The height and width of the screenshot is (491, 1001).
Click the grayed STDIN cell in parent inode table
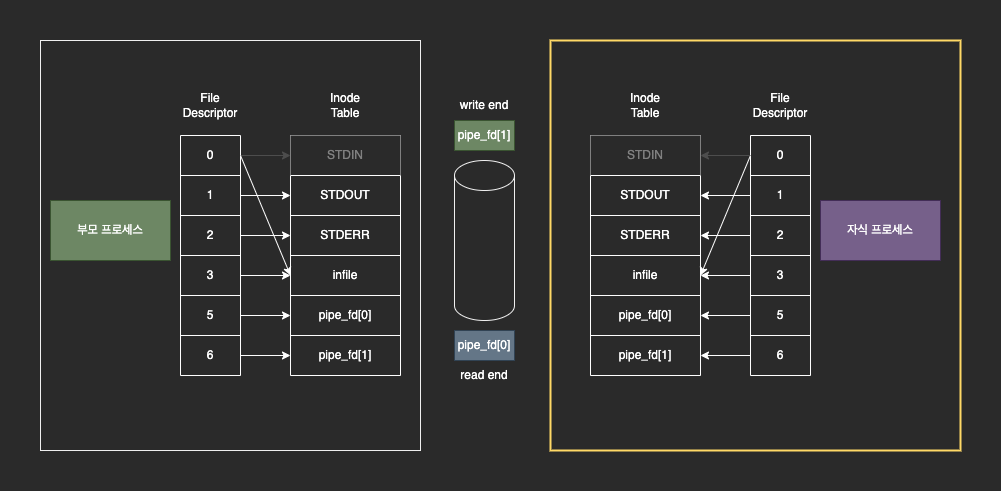345,155
